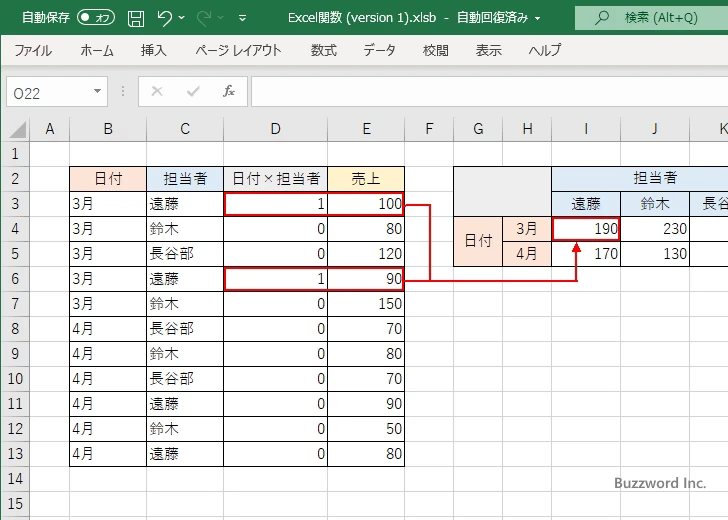Click the 担当者 header cell C2
Screen dimensions: 728x520
pos(185,179)
